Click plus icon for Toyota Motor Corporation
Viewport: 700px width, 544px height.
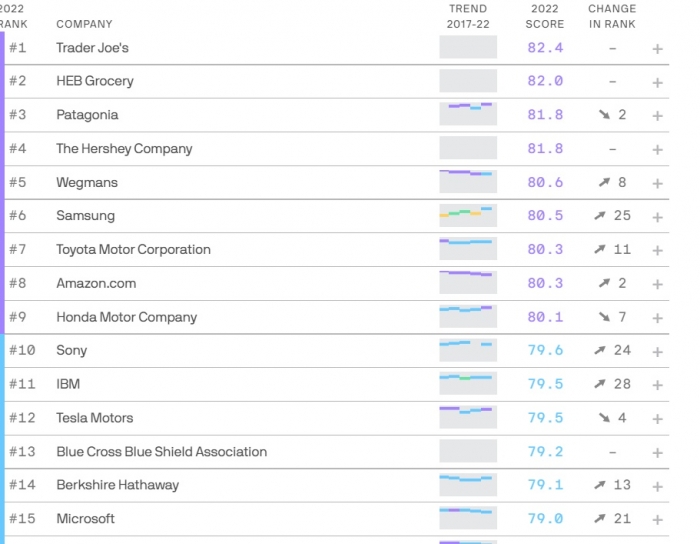657,251
